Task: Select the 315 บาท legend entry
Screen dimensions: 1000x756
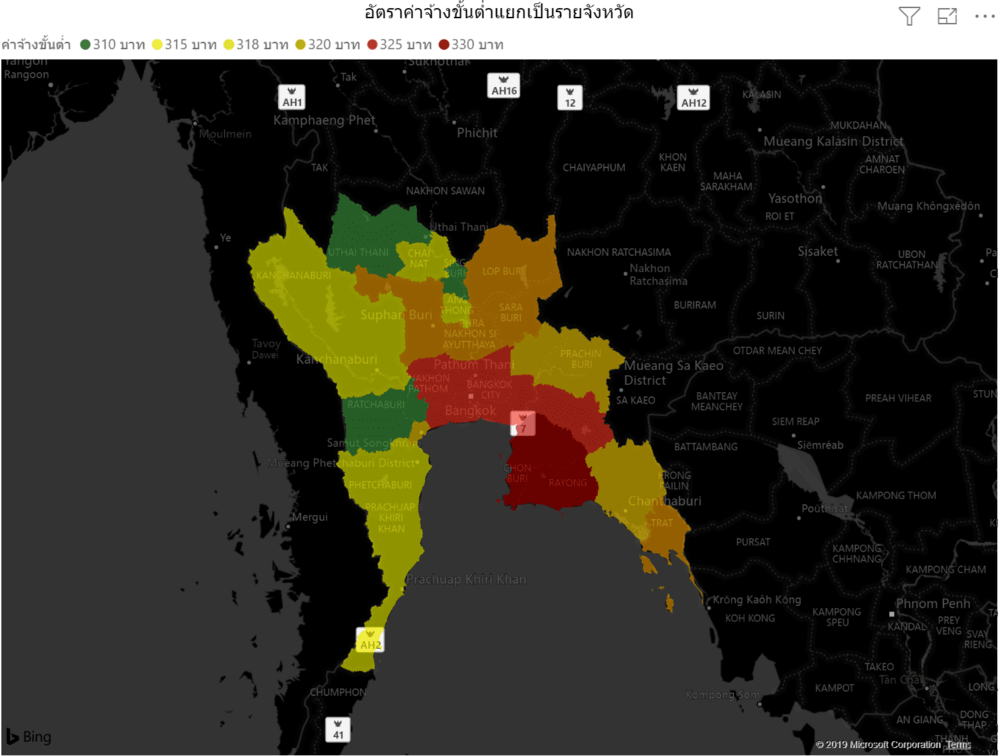Action: pos(182,45)
